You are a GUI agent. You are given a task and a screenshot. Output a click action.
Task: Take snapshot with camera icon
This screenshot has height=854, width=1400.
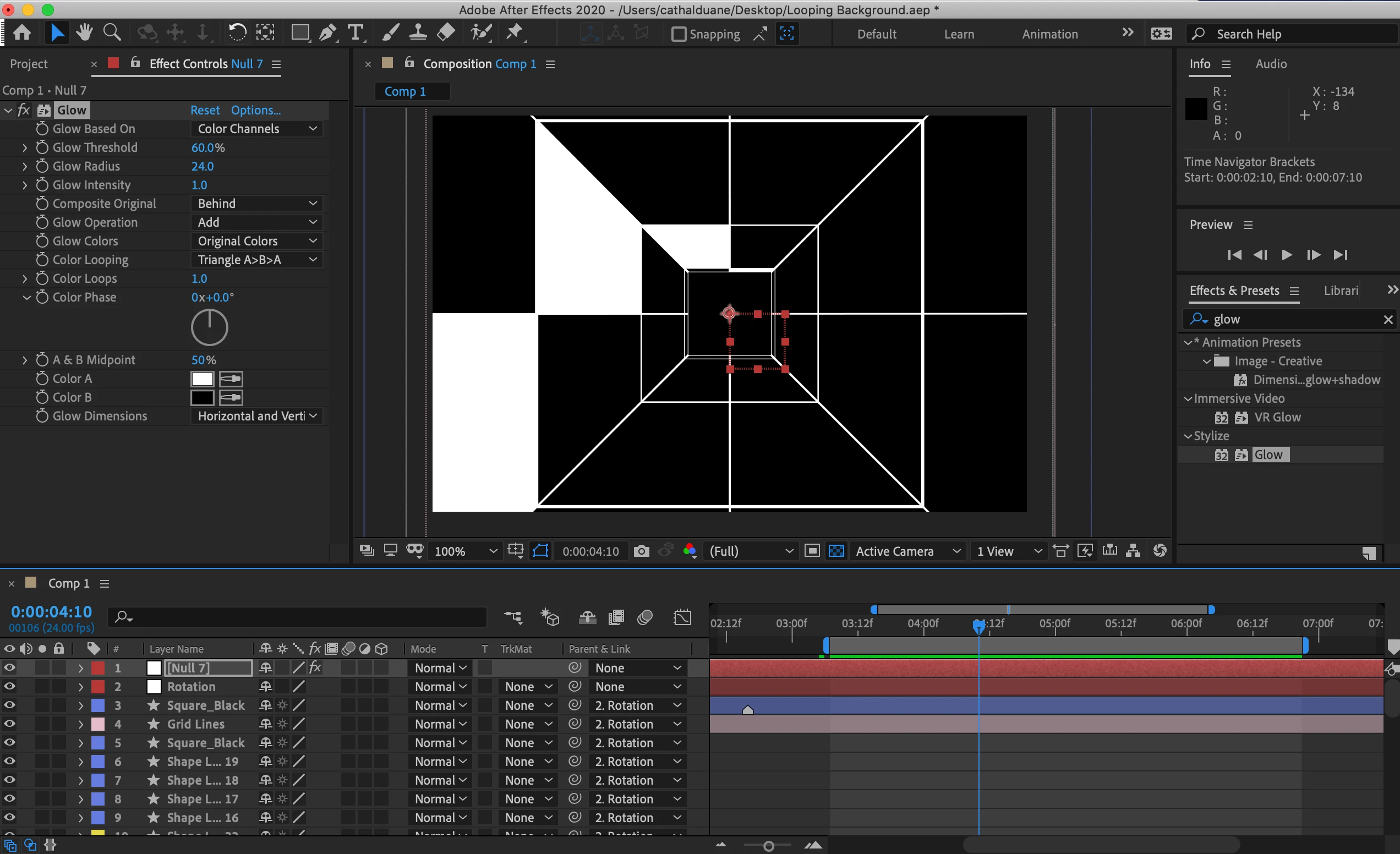tap(641, 551)
